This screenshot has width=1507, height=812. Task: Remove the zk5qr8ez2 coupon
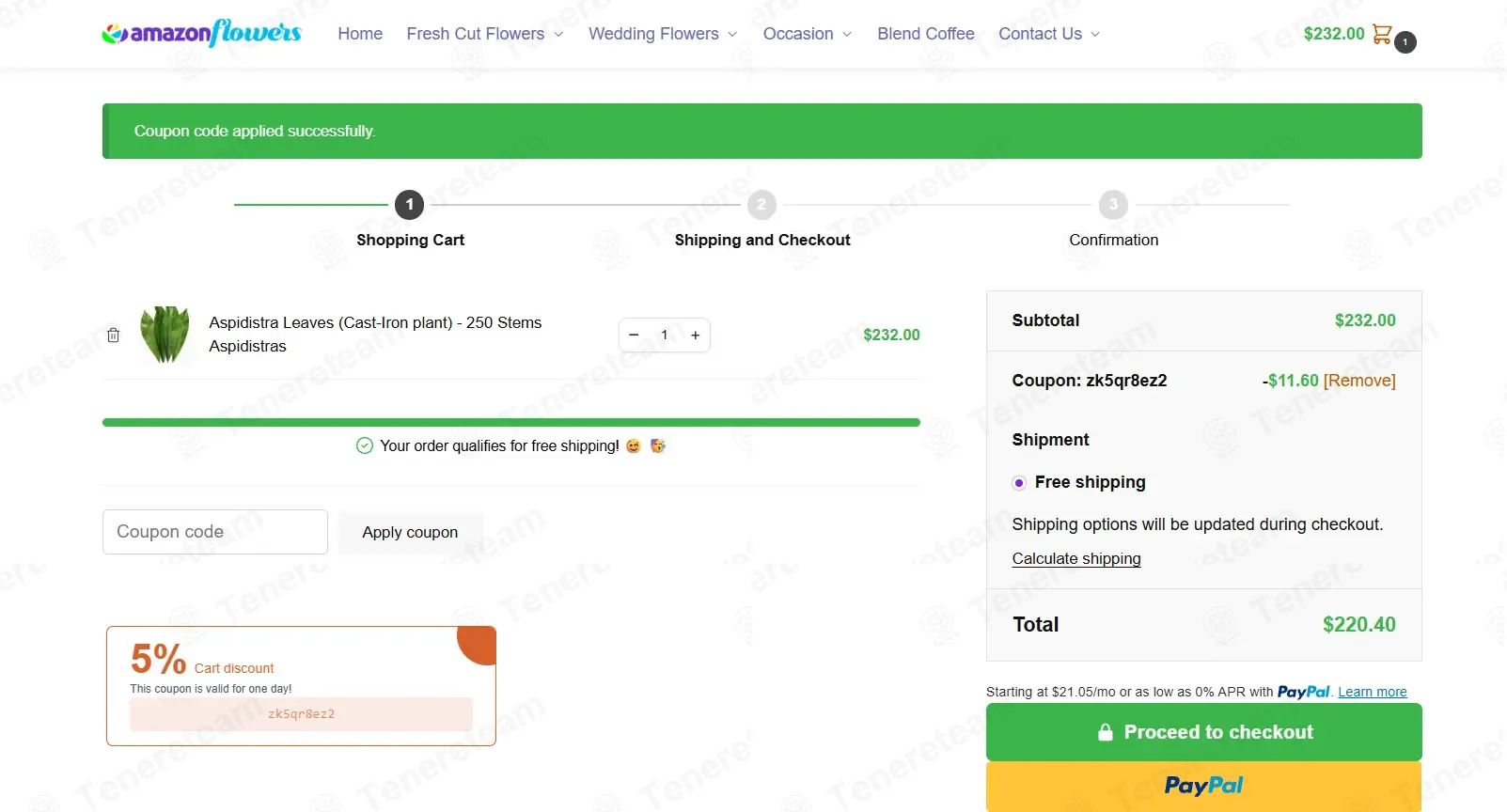1359,381
